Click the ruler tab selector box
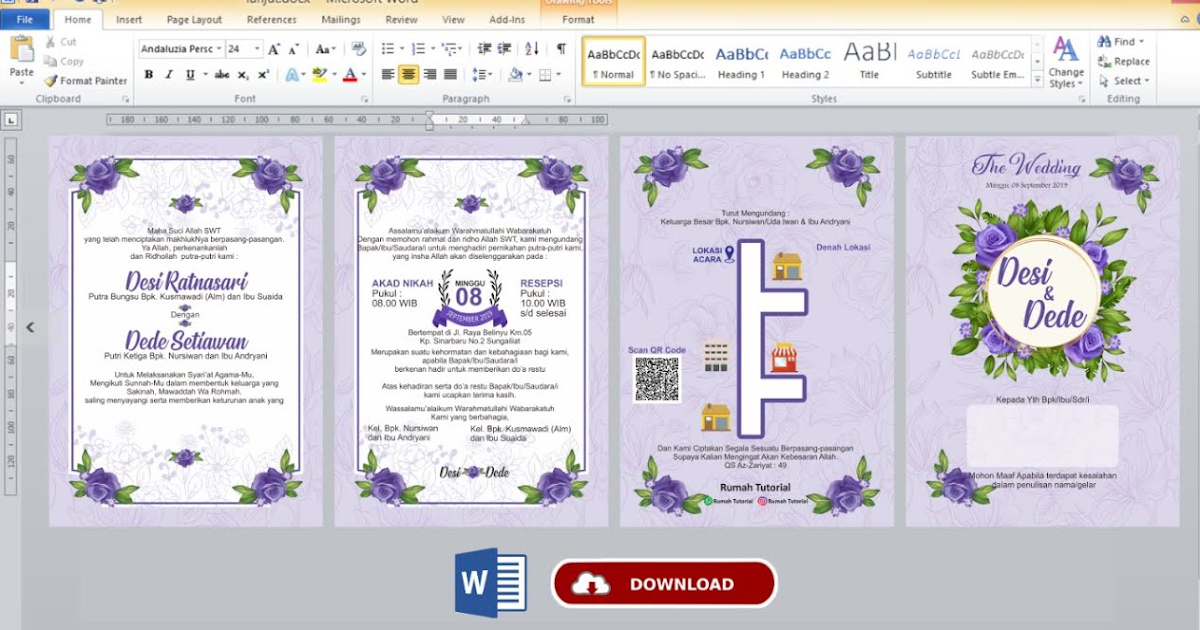Screen dimensions: 1200x630 point(11,120)
